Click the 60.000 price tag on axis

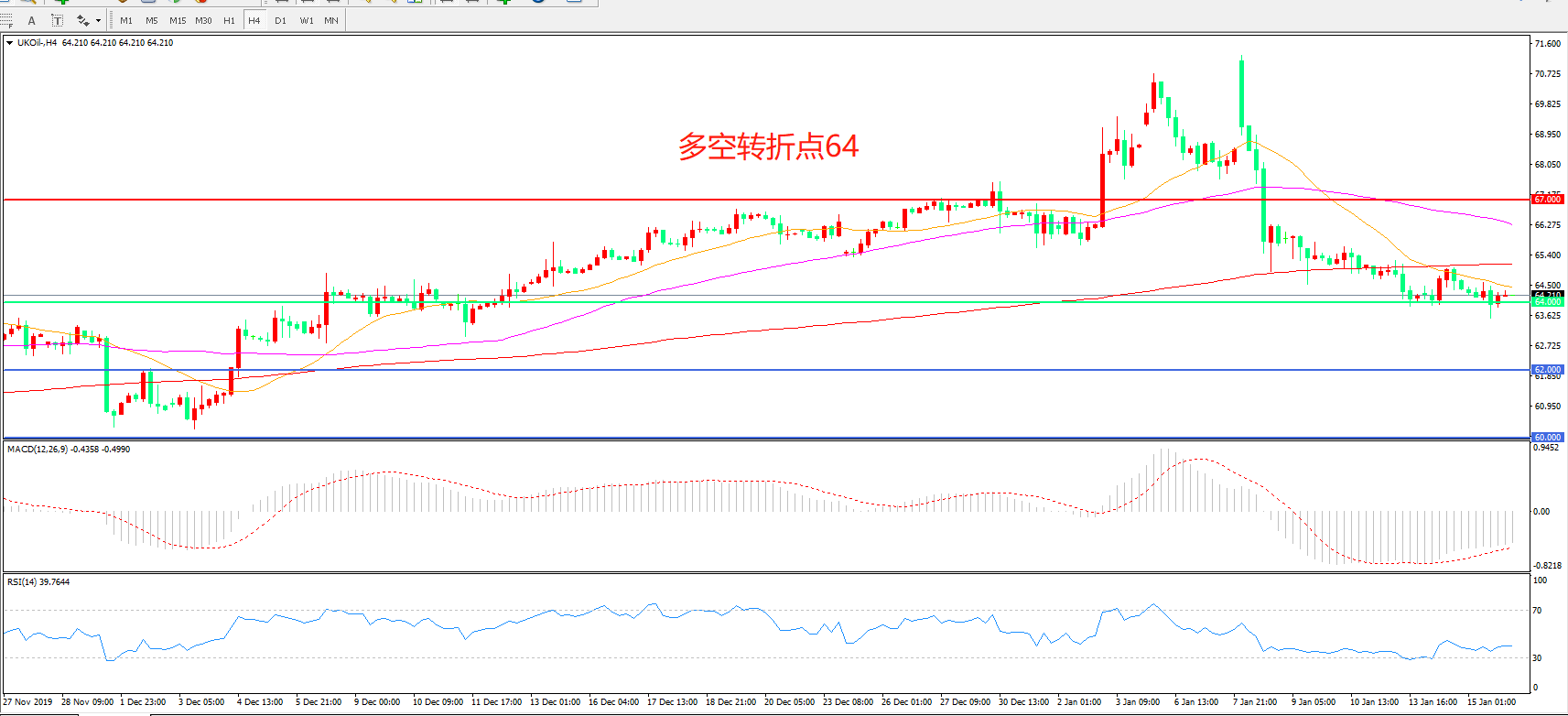(x=1547, y=438)
